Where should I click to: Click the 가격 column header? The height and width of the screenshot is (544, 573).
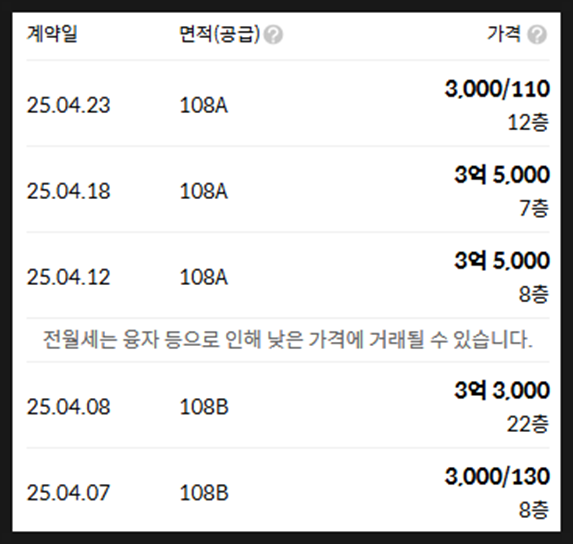[x=504, y=34]
